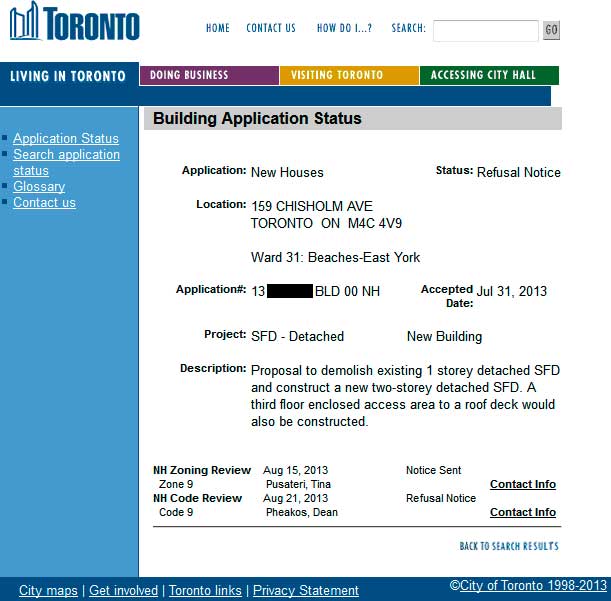Viewport: 611px width, 601px height.
Task: Open the CONTACT US header link
Action: pyautogui.click(x=271, y=28)
